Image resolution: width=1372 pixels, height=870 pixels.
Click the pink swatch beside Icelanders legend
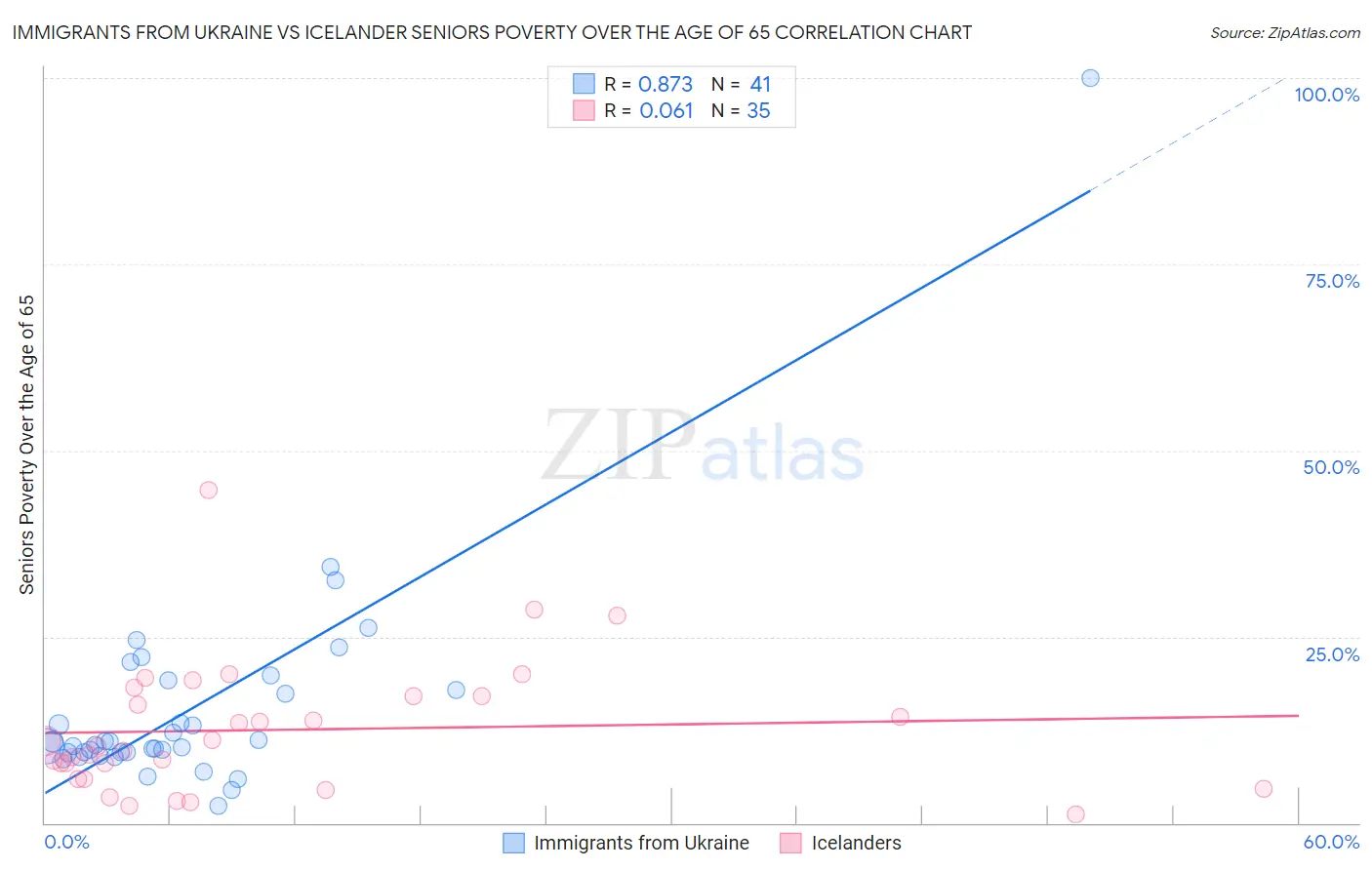click(790, 843)
